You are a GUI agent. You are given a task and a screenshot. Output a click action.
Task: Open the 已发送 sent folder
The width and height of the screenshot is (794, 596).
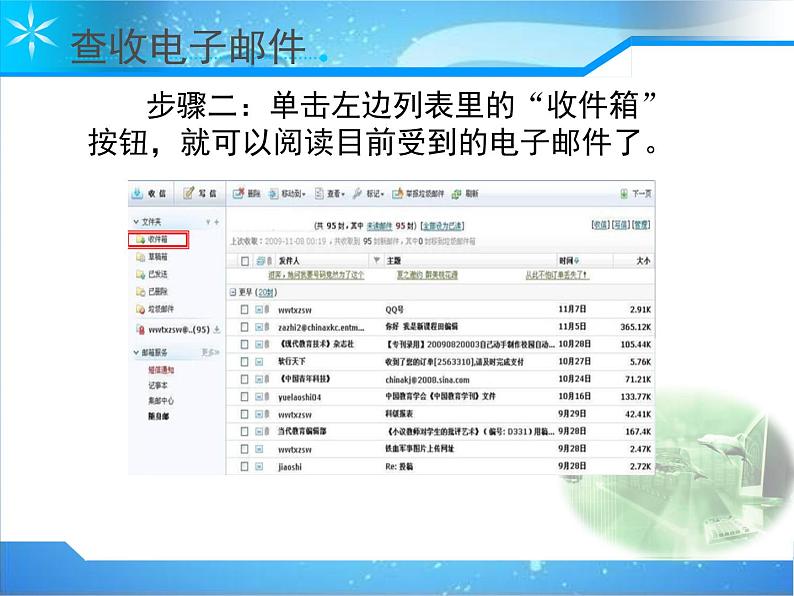(x=152, y=274)
